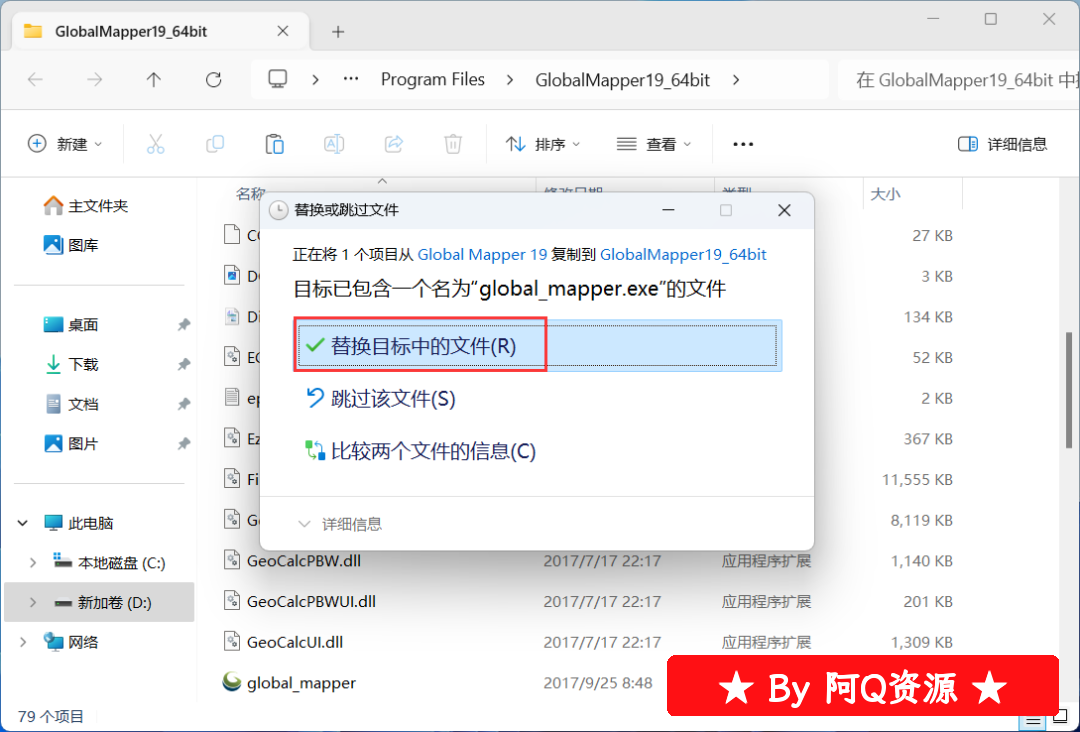Click the Share icon in toolbar
This screenshot has height=732, width=1080.
pyautogui.click(x=394, y=144)
